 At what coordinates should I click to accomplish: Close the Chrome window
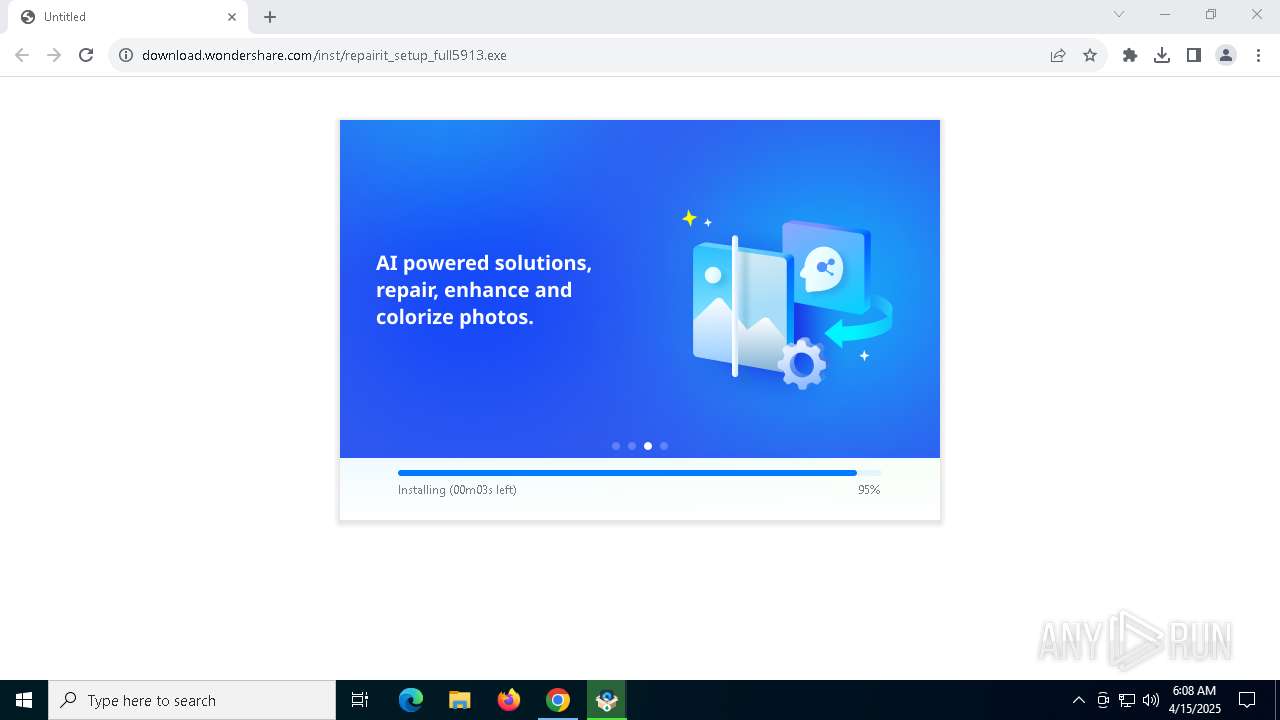(1257, 14)
